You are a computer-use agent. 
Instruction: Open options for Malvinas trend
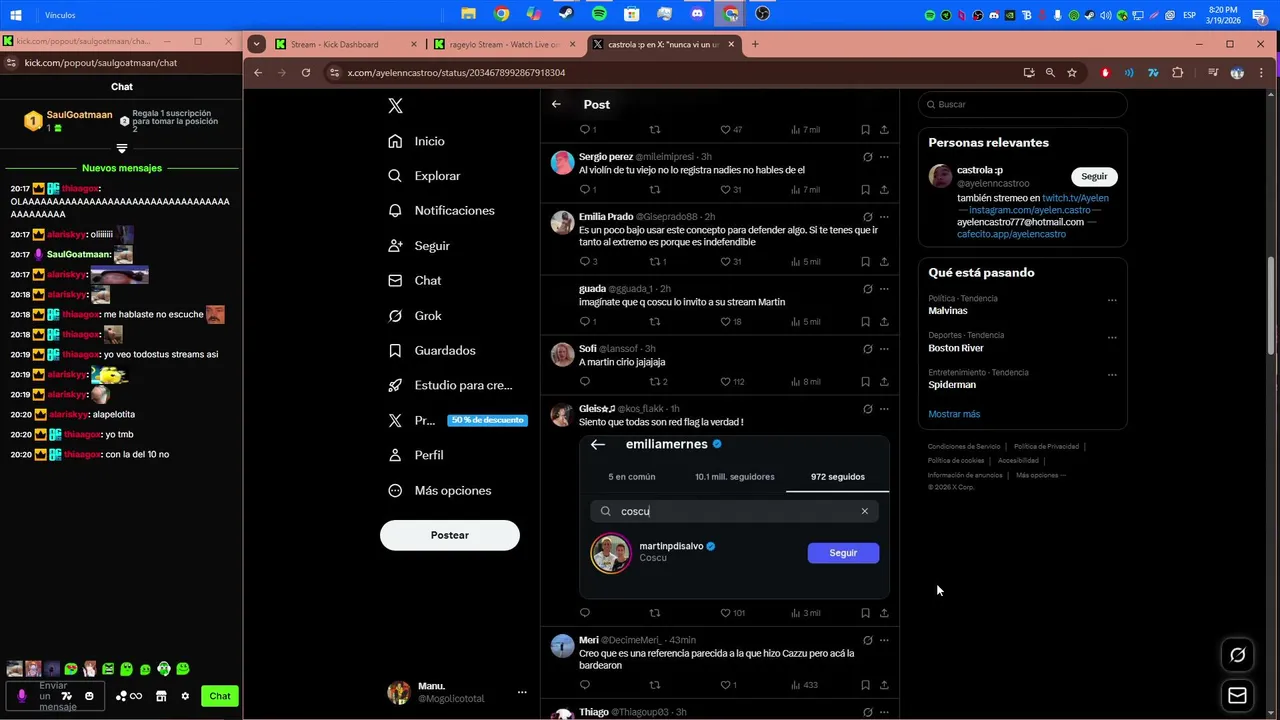[1112, 300]
